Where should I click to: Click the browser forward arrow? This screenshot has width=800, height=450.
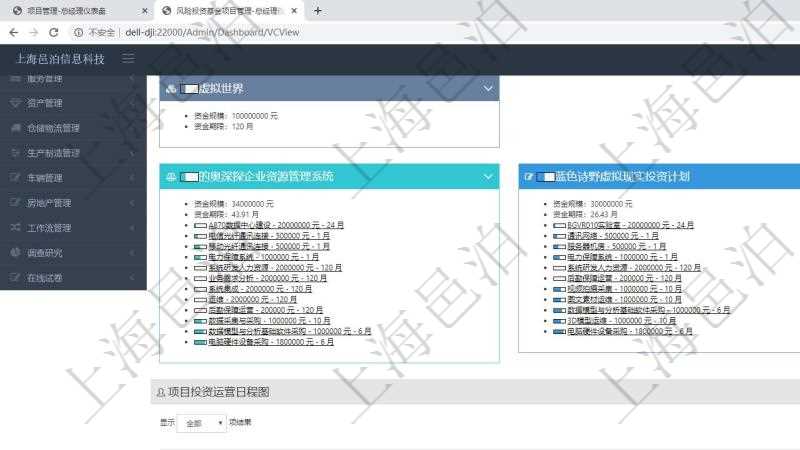34,32
